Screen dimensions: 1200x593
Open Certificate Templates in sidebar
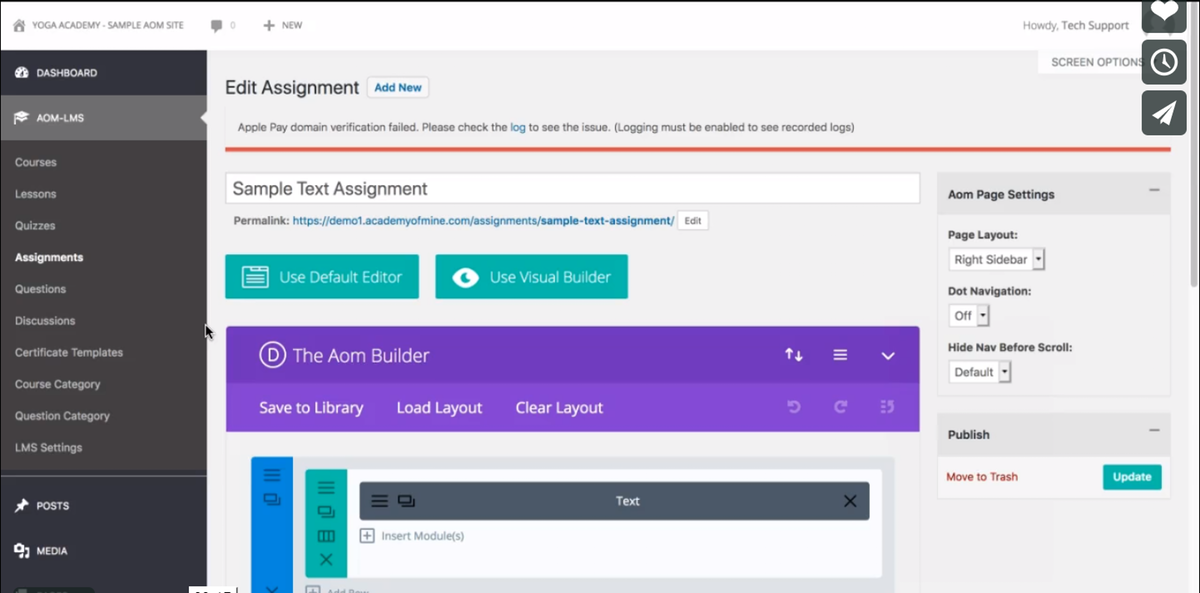[x=69, y=352]
